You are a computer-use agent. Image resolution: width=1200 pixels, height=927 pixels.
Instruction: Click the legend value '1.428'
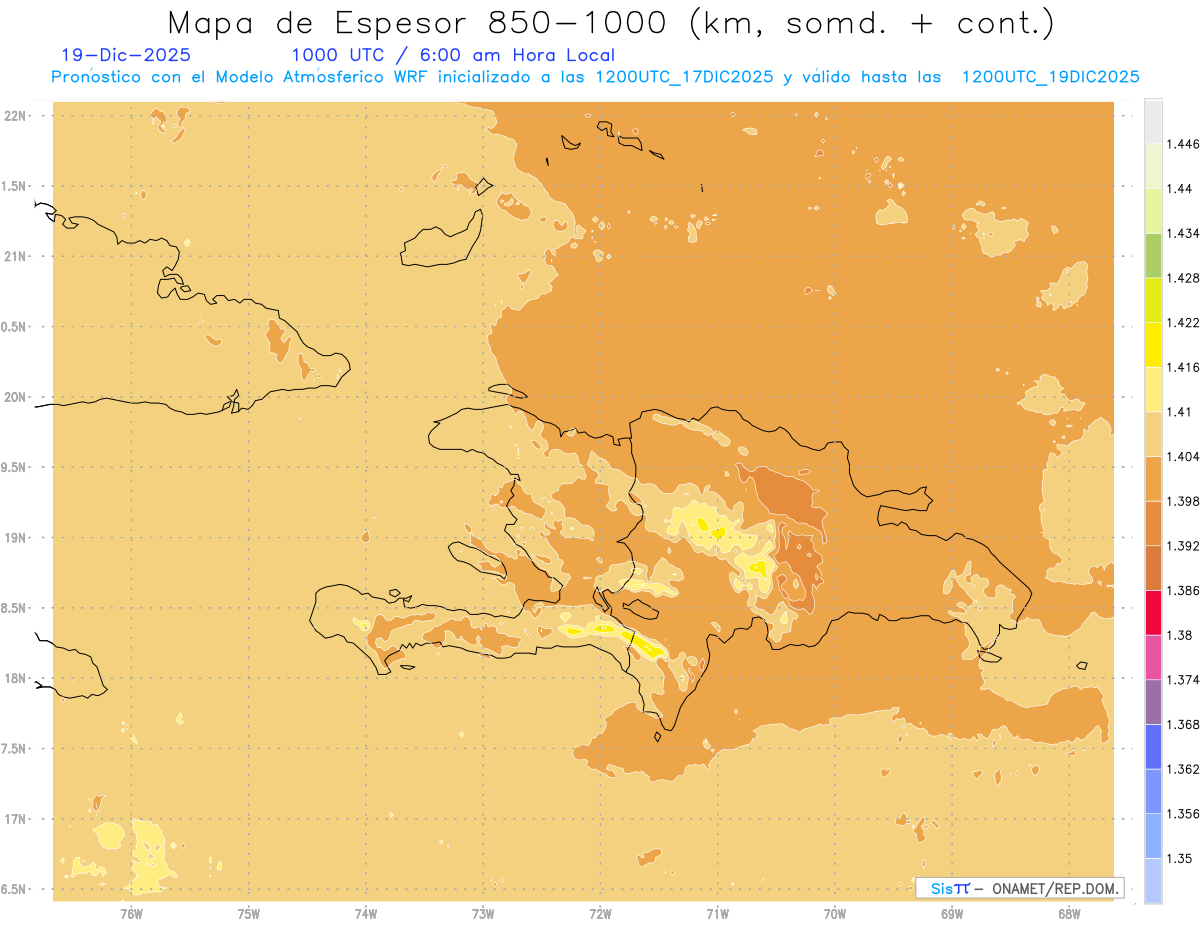[1185, 278]
